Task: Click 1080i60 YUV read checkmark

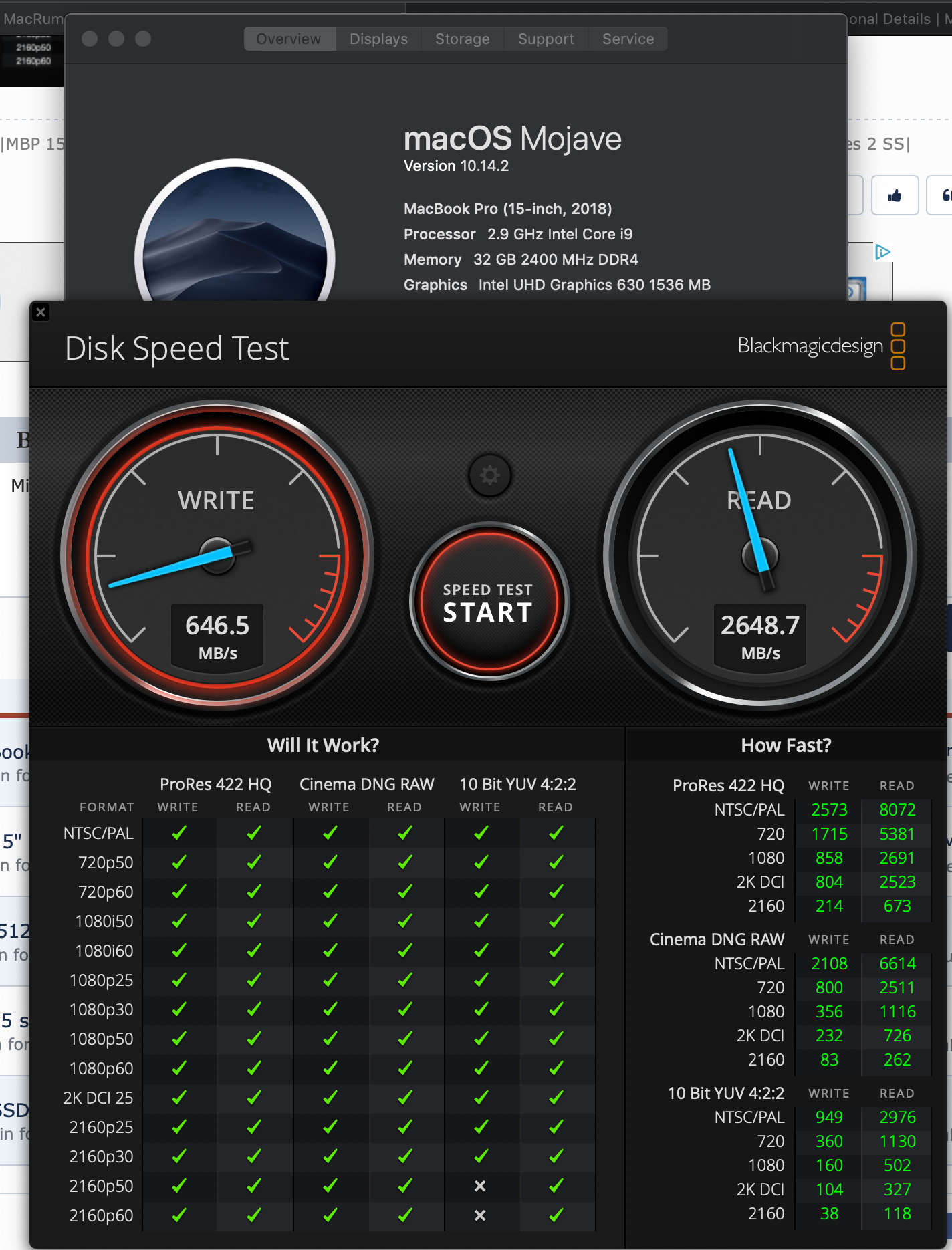Action: coord(556,951)
